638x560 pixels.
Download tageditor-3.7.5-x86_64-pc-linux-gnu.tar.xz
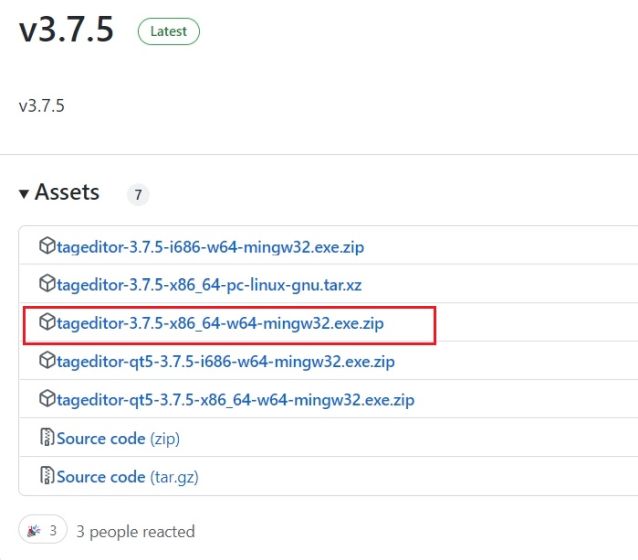pyautogui.click(x=209, y=285)
